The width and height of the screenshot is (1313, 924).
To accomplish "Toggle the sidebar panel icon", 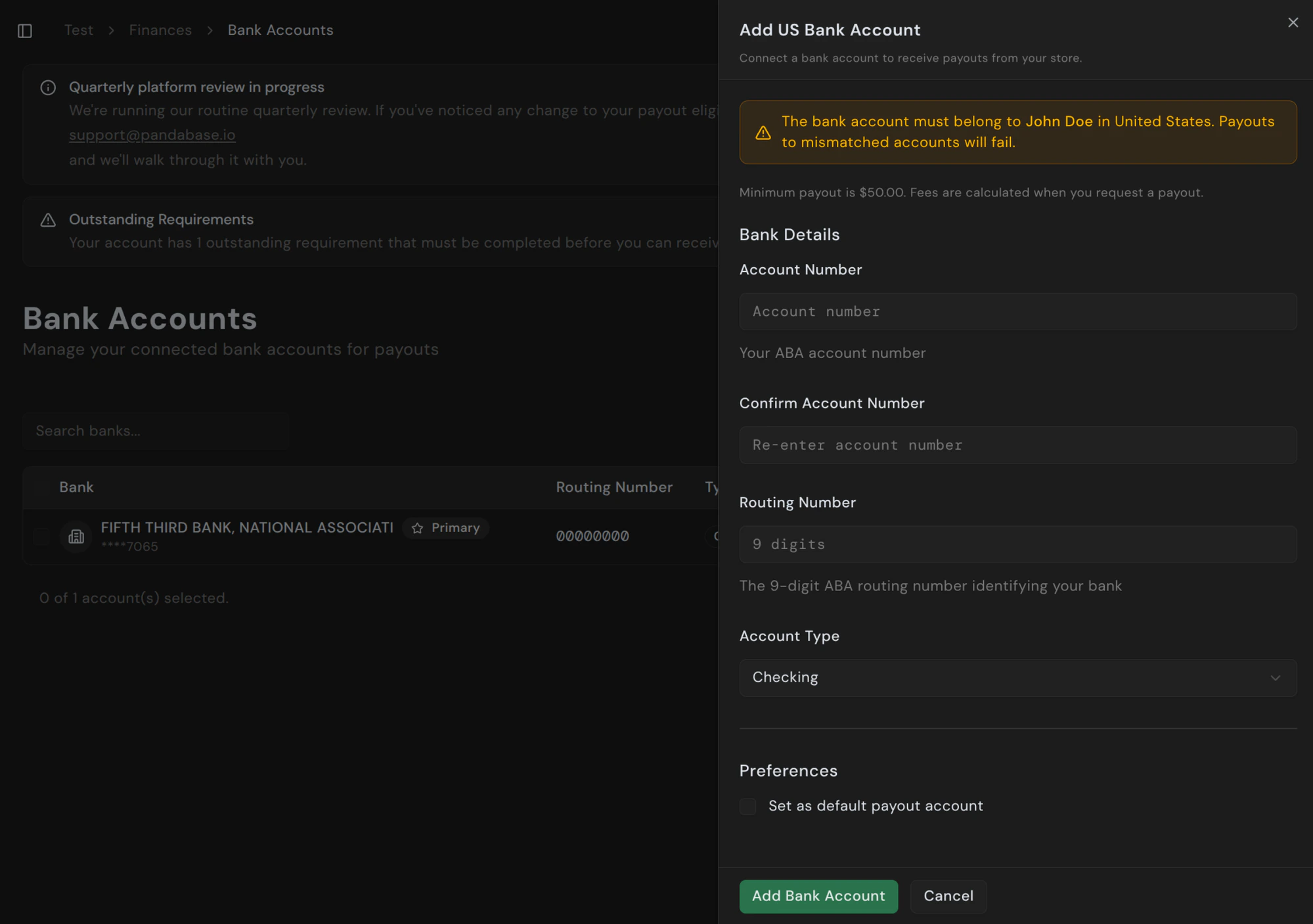I will (x=25, y=31).
